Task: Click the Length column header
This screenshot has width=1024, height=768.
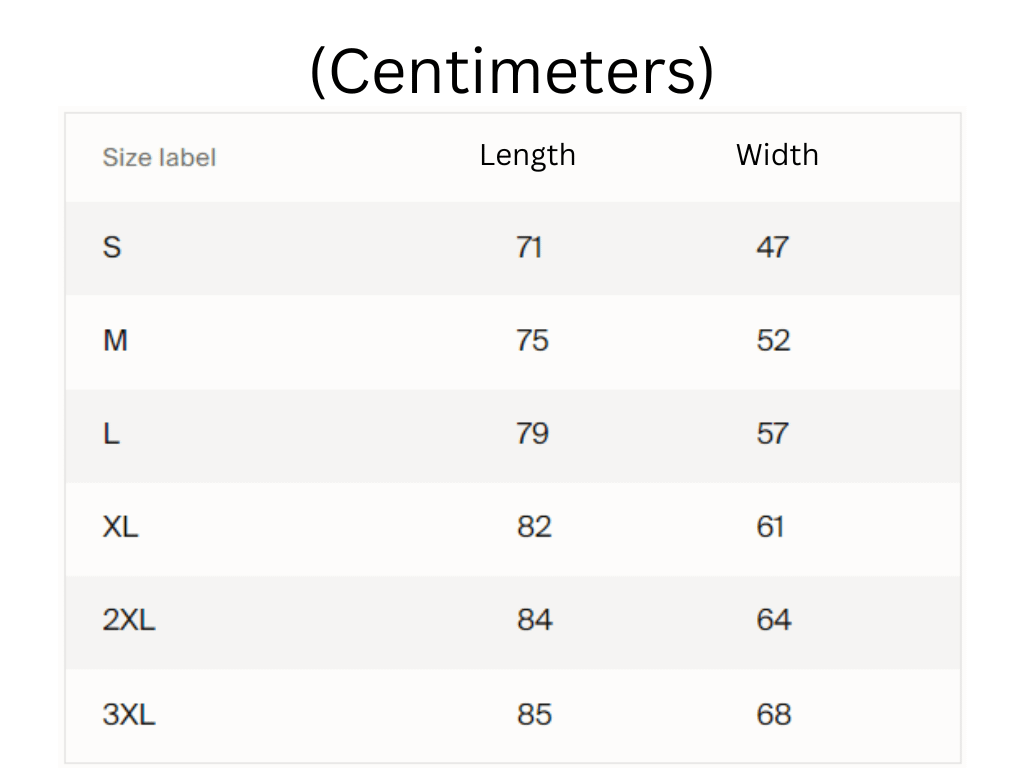Action: pos(527,155)
